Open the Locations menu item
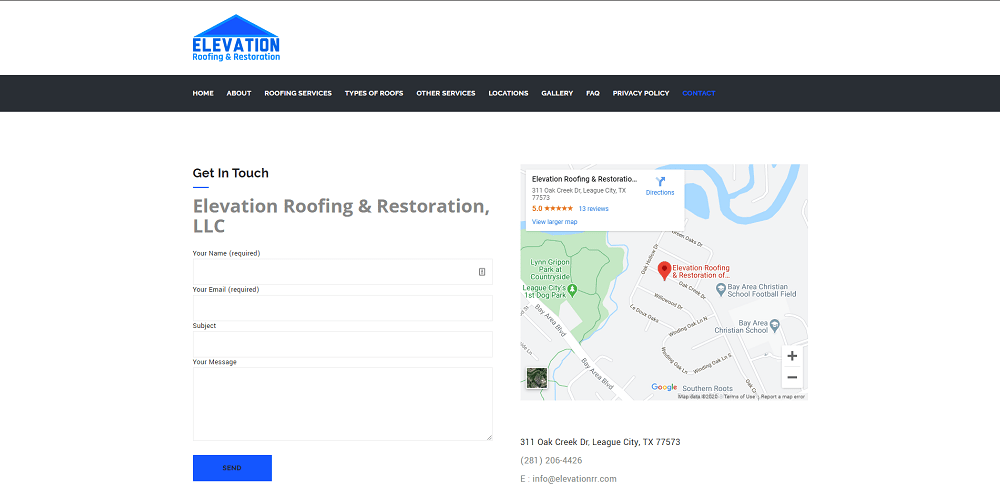This screenshot has width=1000, height=497. click(508, 93)
